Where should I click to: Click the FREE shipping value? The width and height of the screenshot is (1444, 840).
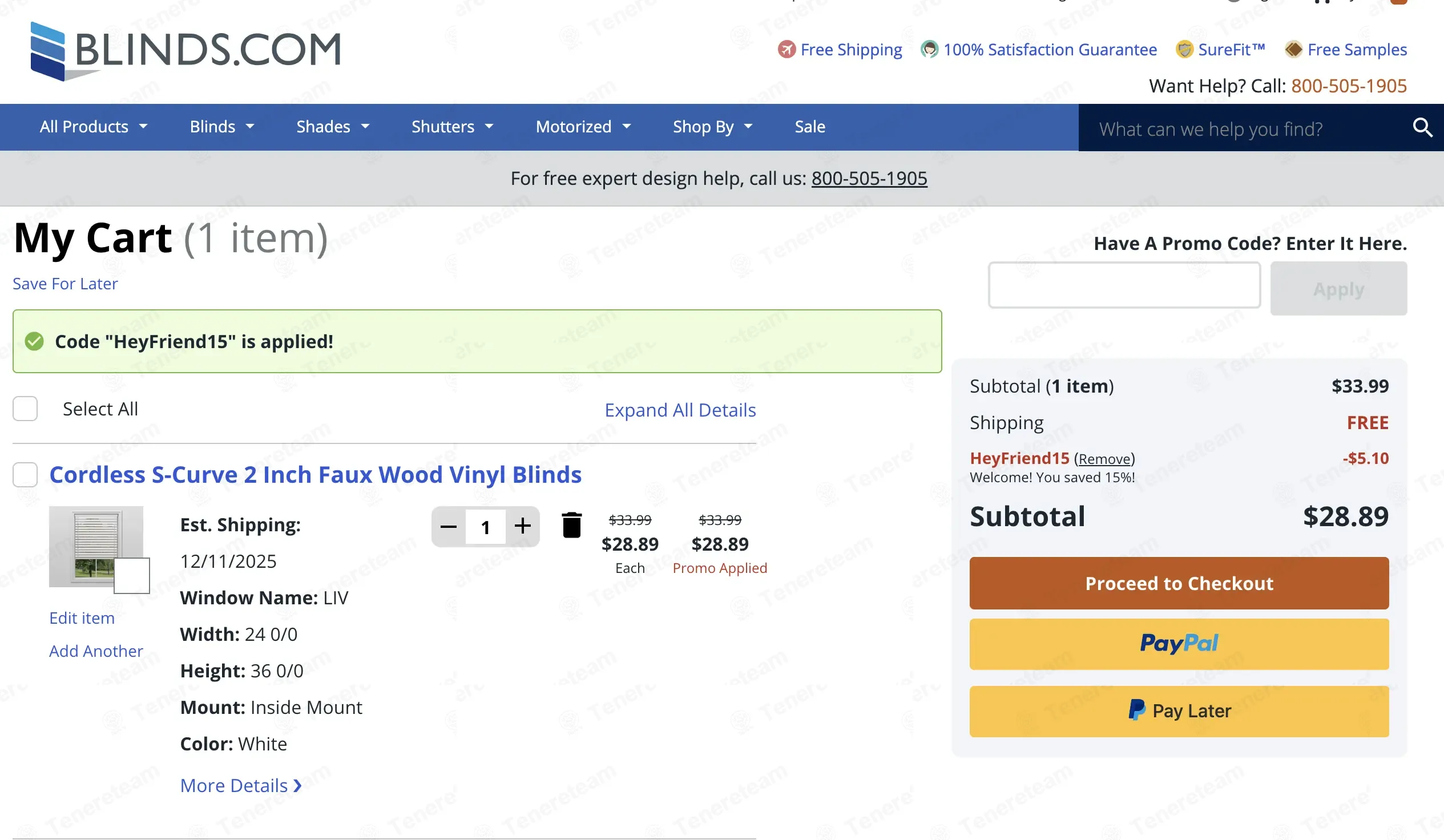tap(1367, 422)
